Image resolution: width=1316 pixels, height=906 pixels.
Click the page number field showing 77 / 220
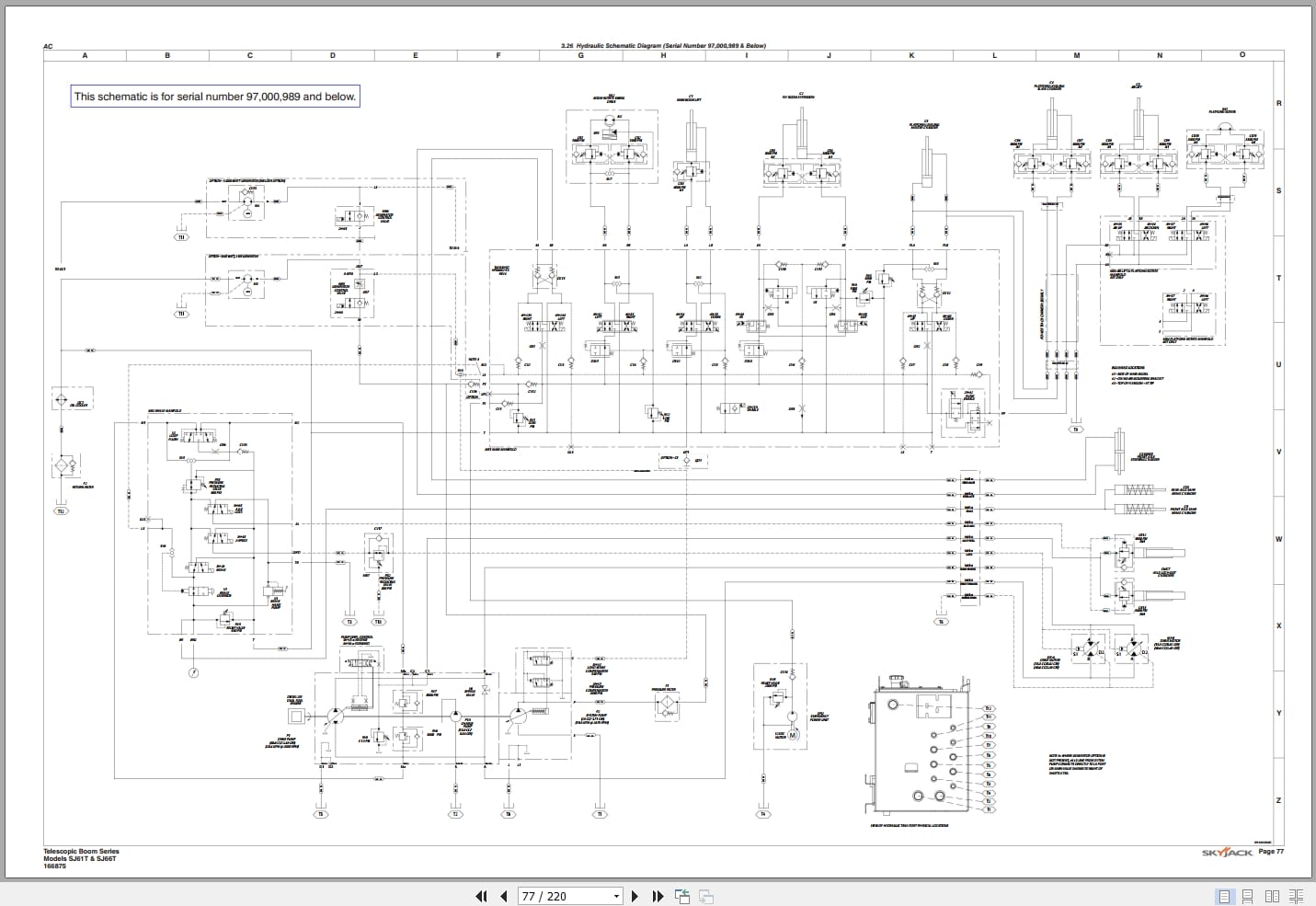tap(564, 896)
